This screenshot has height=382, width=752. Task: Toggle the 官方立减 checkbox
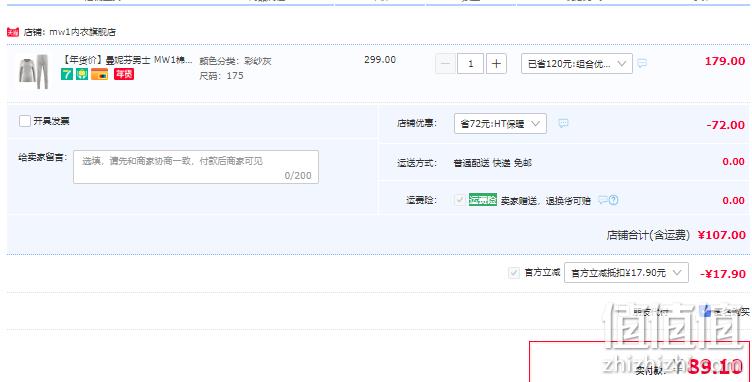point(514,273)
